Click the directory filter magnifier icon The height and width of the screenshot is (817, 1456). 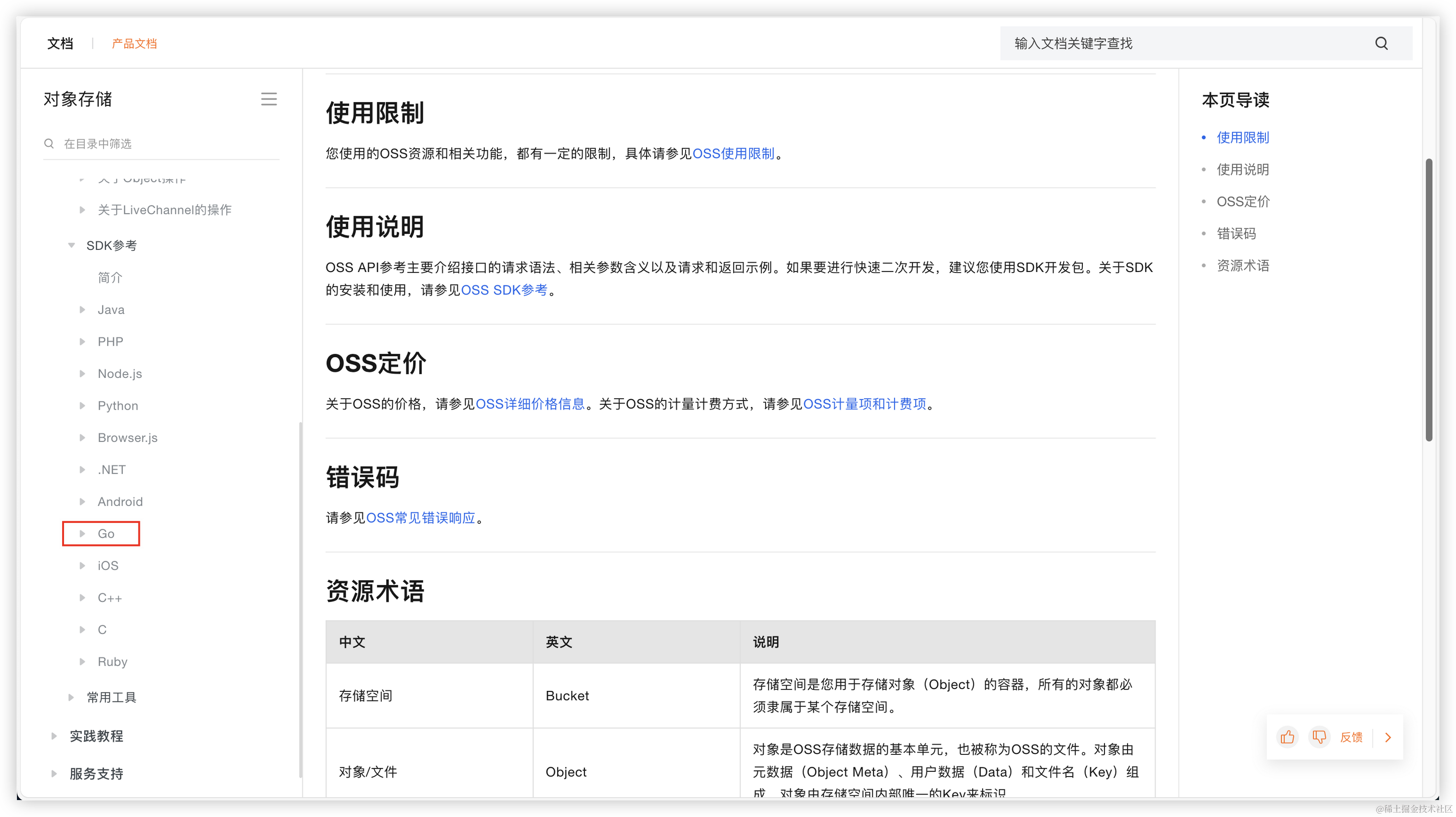click(x=49, y=143)
